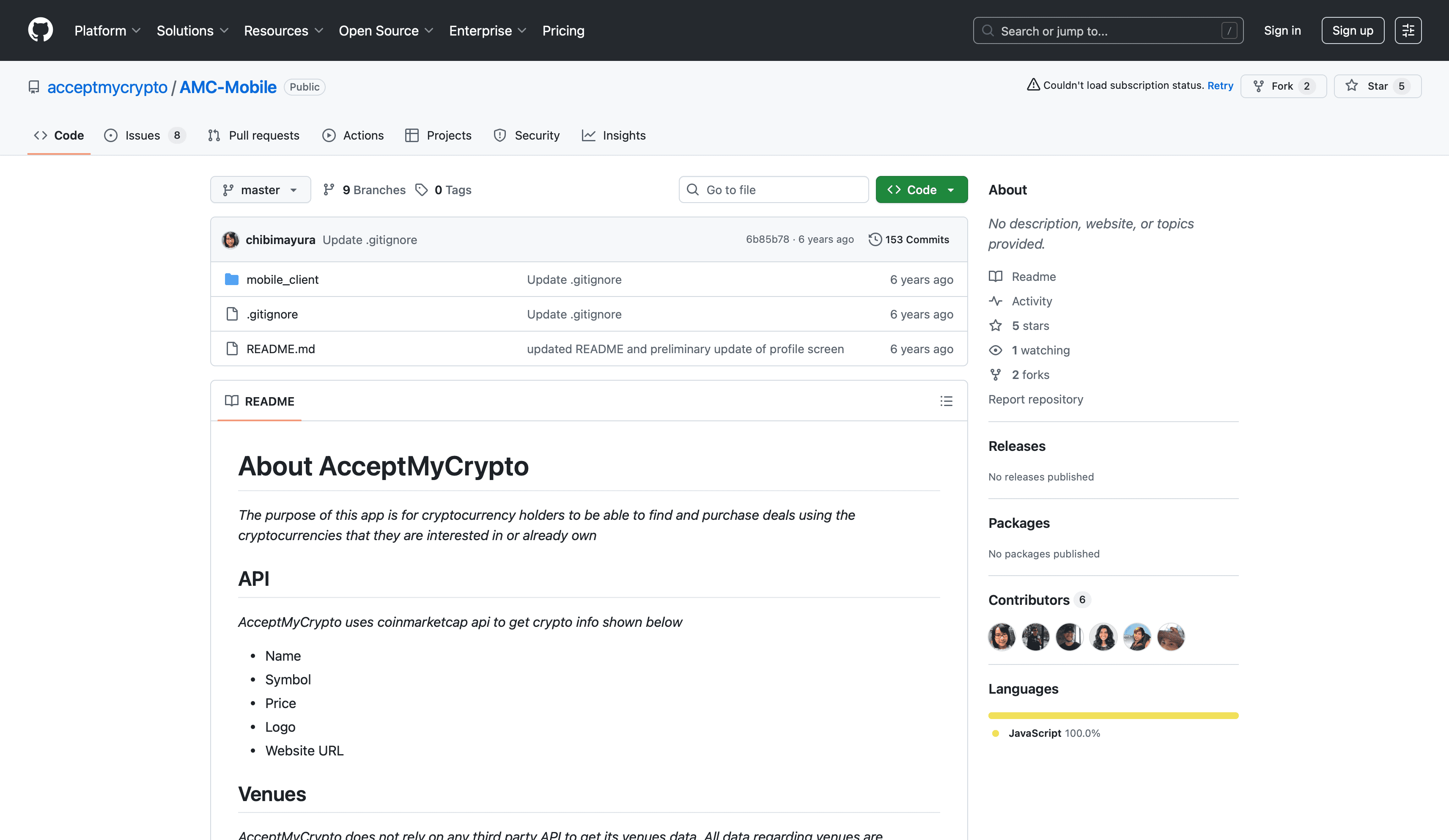
Task: Open the README list outline icon
Action: pyautogui.click(x=947, y=401)
